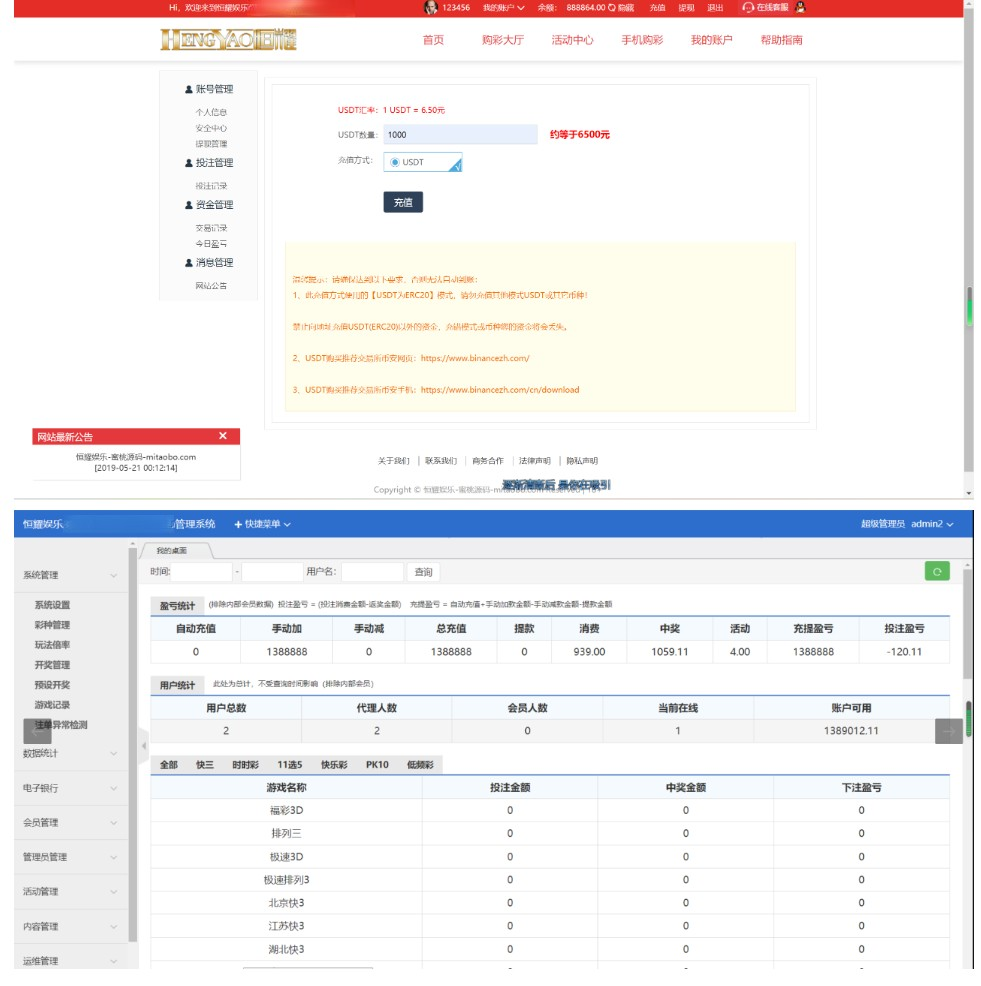Open the 我的账户 dropdown in top bar
Screen dimensions: 981x986
coord(503,7)
